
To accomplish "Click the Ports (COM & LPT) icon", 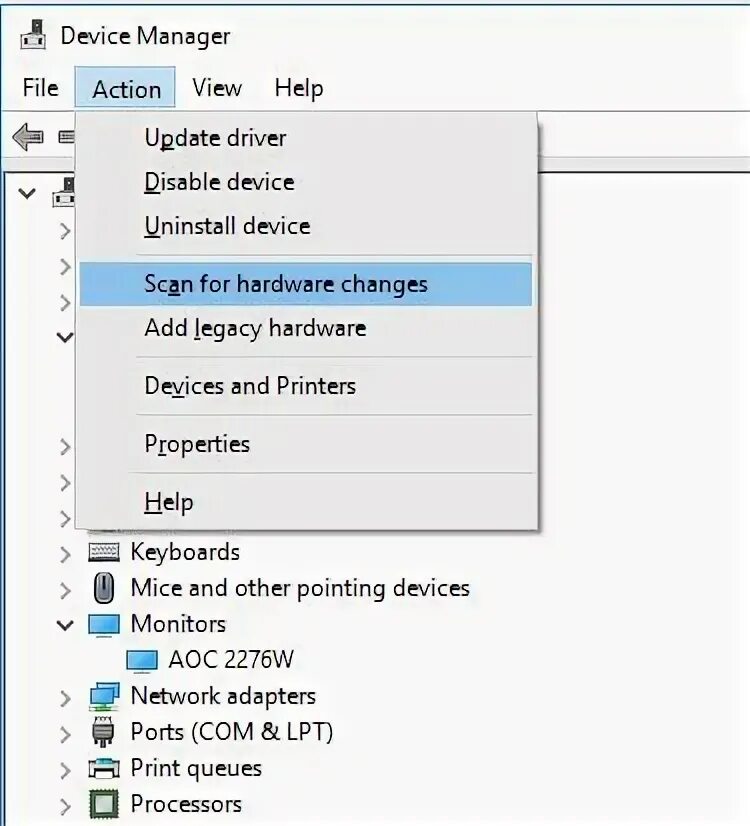I will 104,732.
